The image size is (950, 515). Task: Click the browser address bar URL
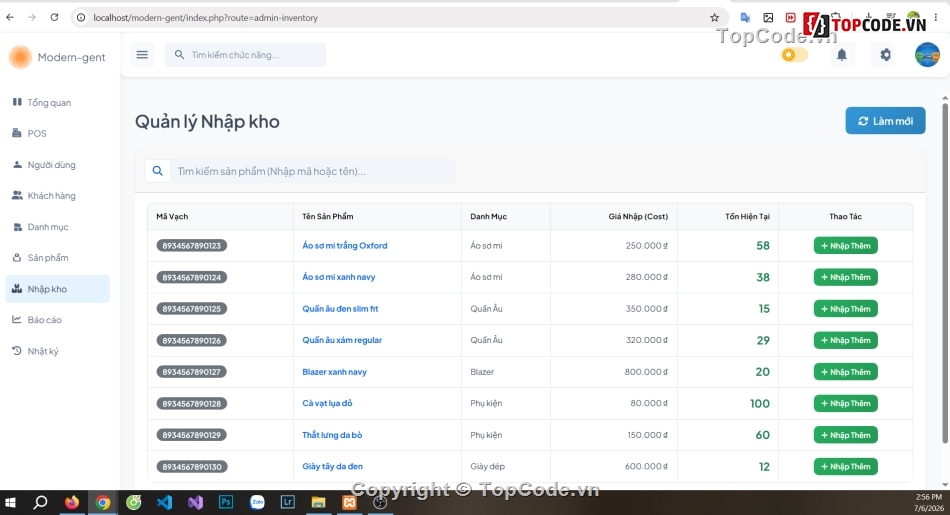(205, 18)
